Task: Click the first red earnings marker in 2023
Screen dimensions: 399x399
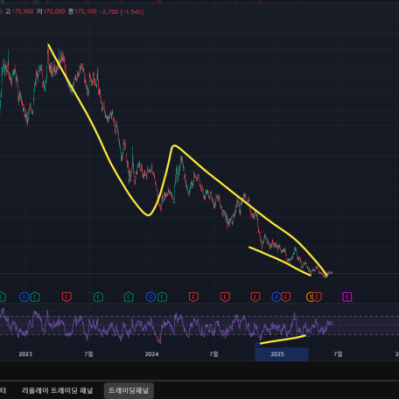Action: tap(67, 296)
